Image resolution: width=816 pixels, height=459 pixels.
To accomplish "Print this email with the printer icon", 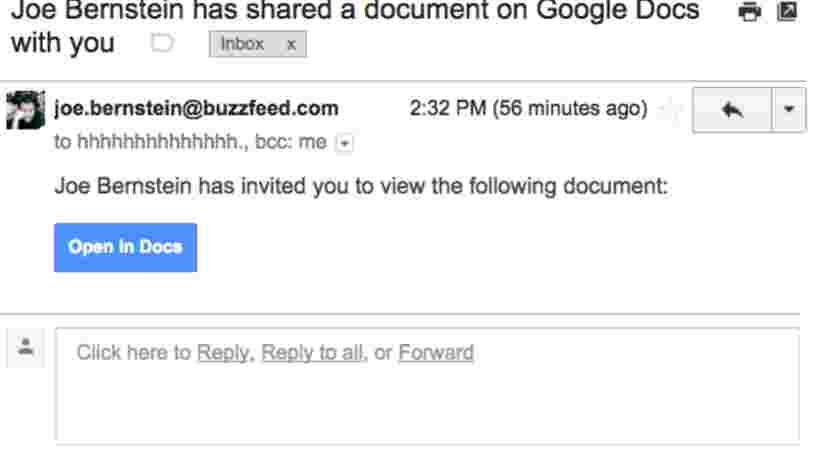I will coord(749,11).
